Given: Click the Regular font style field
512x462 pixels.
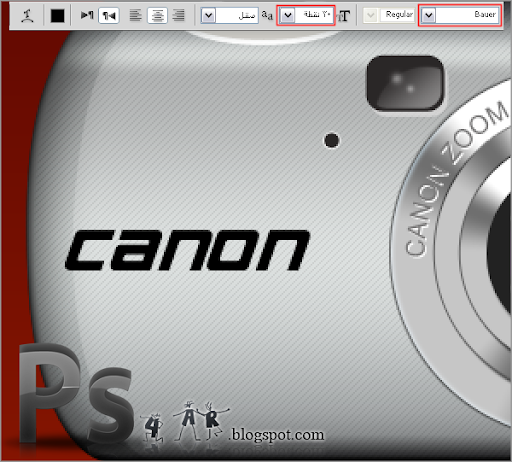Looking at the screenshot, I should coord(397,15).
